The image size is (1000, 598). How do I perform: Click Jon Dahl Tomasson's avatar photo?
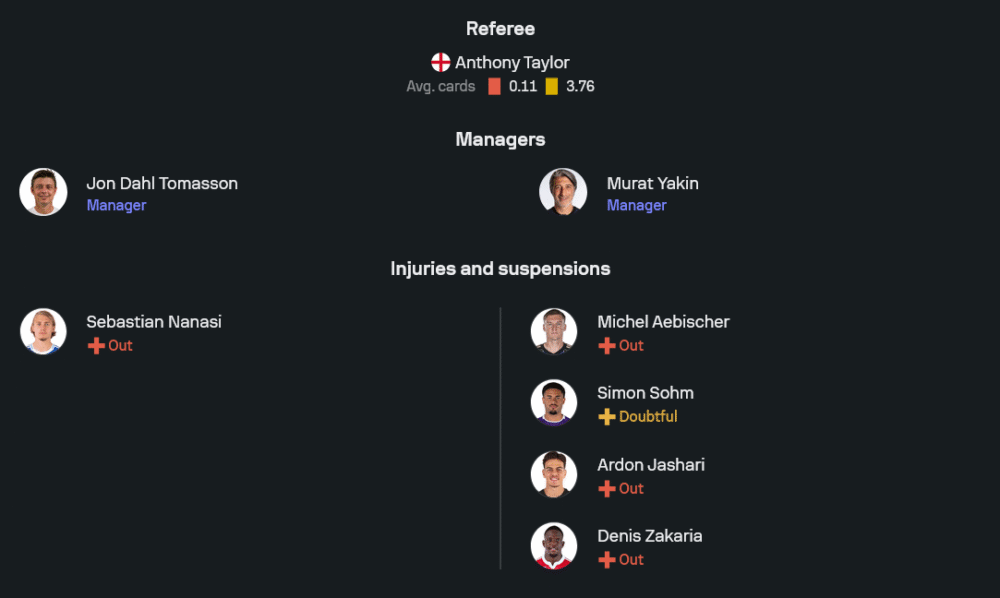pos(43,192)
